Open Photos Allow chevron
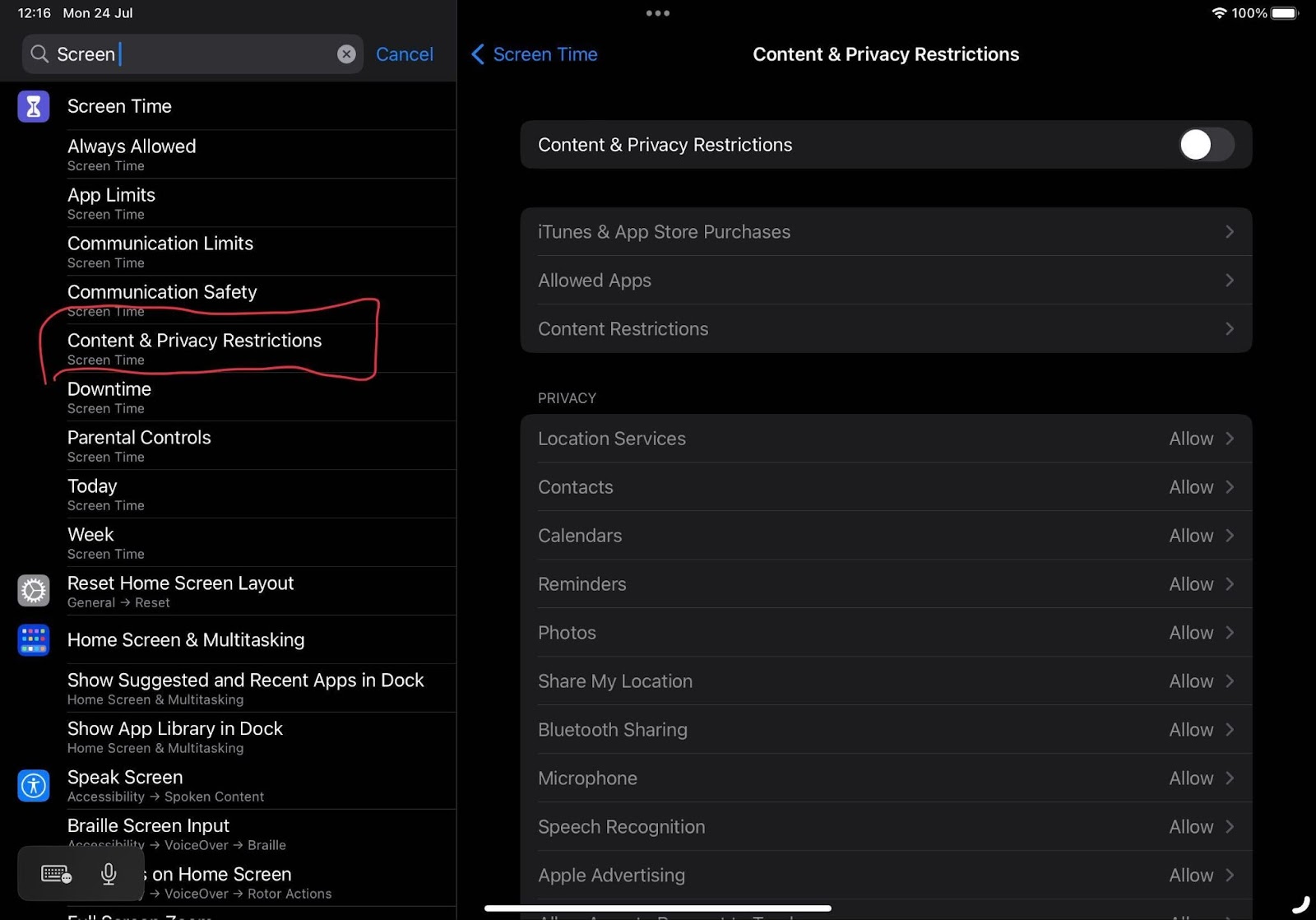Screen dimensions: 1316x920 coord(1230,633)
